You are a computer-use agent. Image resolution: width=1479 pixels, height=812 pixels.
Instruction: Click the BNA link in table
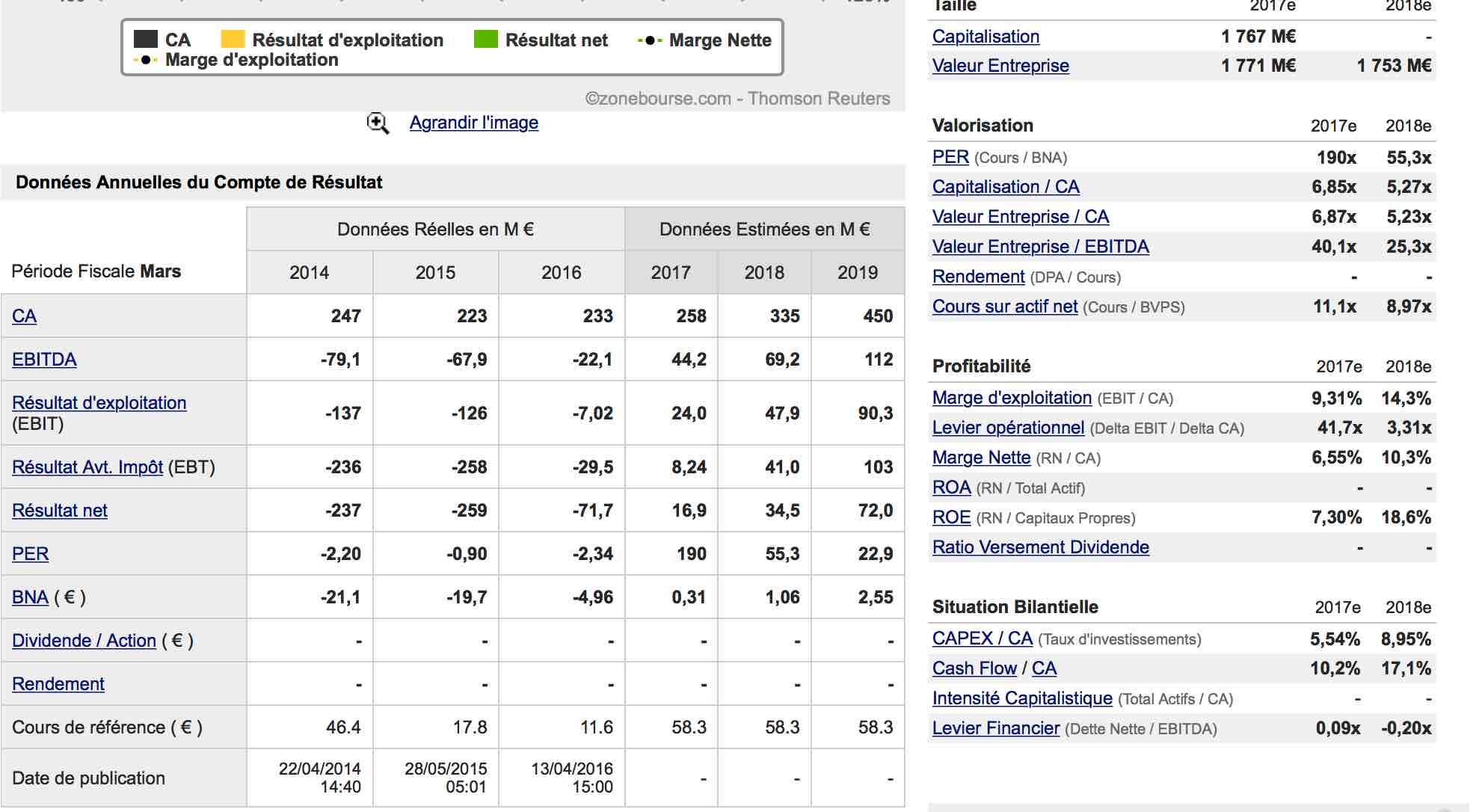tap(30, 597)
